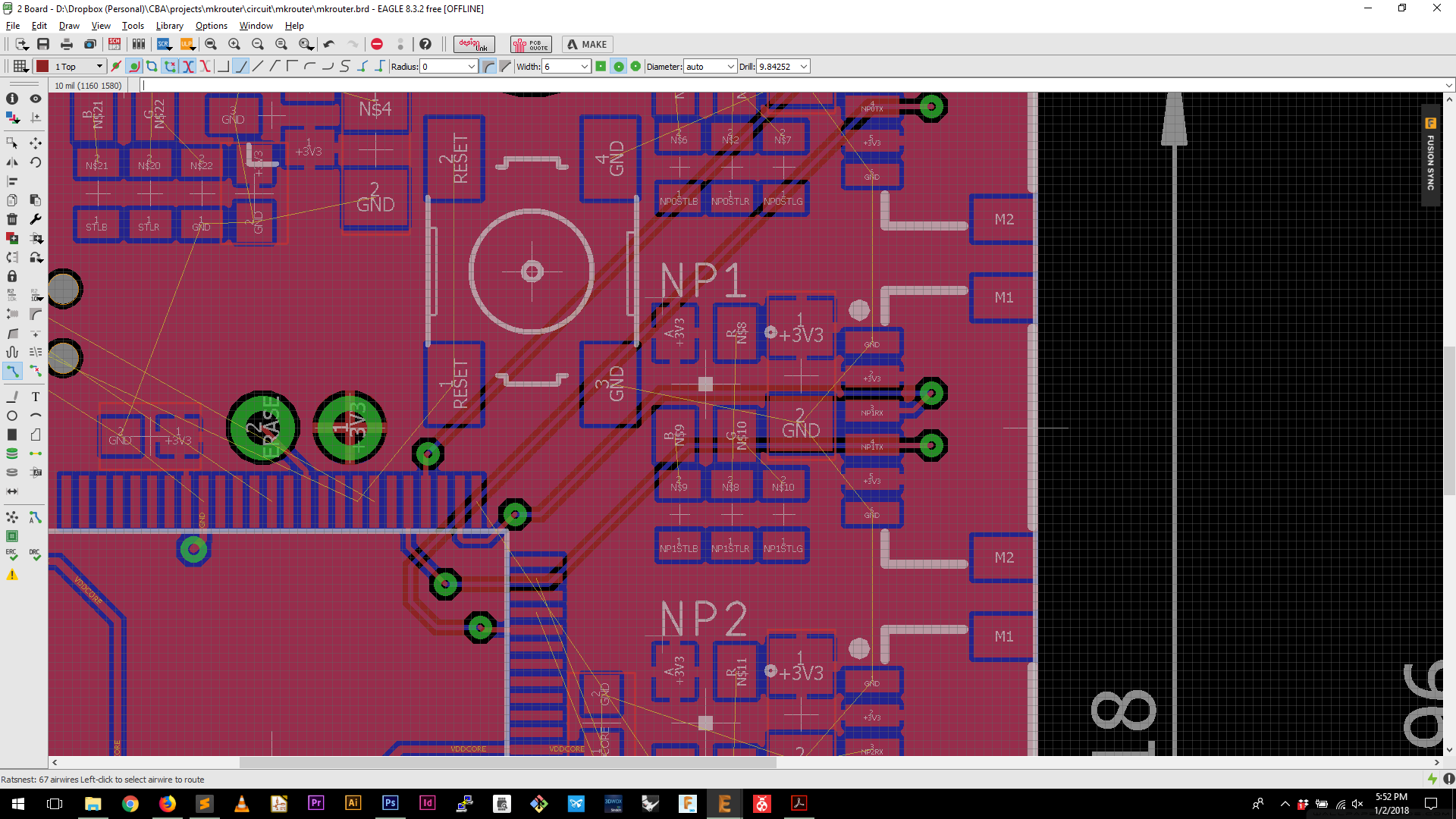
Task: Open the Errors warning triangle
Action: (12, 575)
